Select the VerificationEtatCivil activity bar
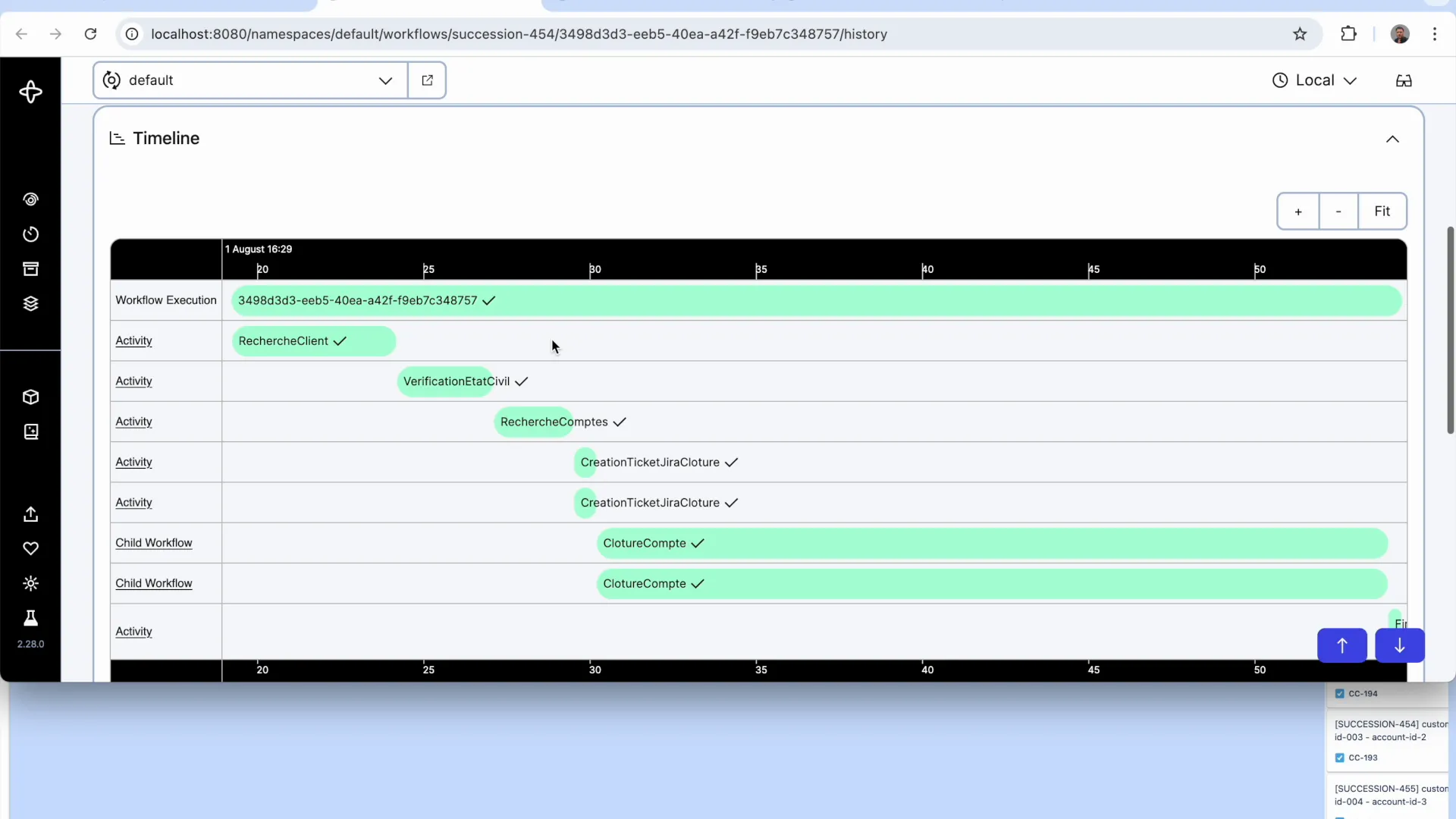This screenshot has width=1456, height=819. 446,381
